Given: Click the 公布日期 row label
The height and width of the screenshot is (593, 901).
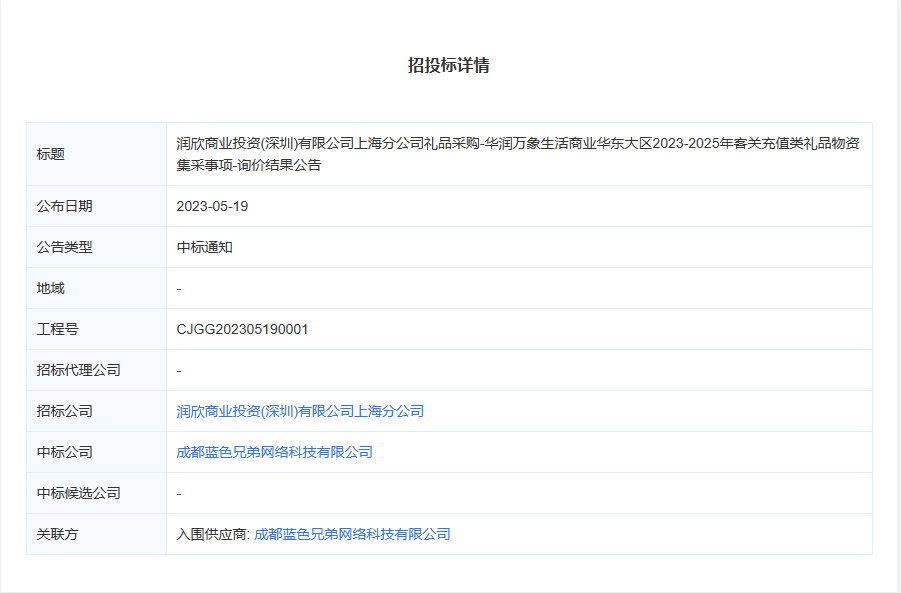Looking at the screenshot, I should tap(64, 206).
